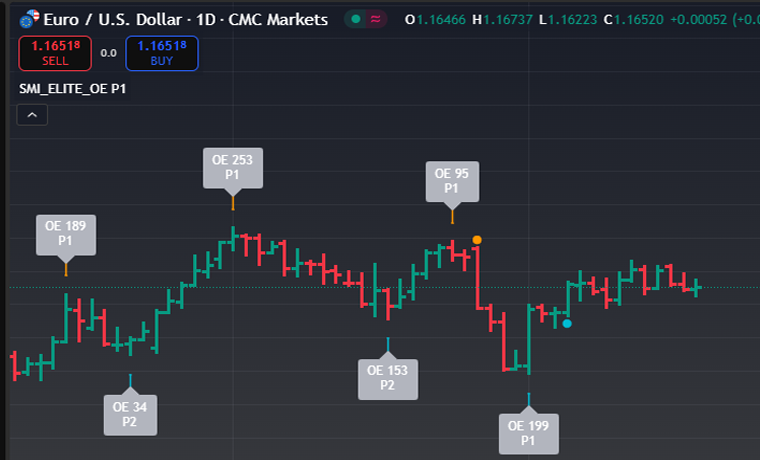Screen dimensions: 760x460
Task: Click the OE 253 P1 signal label
Action: (x=233, y=167)
